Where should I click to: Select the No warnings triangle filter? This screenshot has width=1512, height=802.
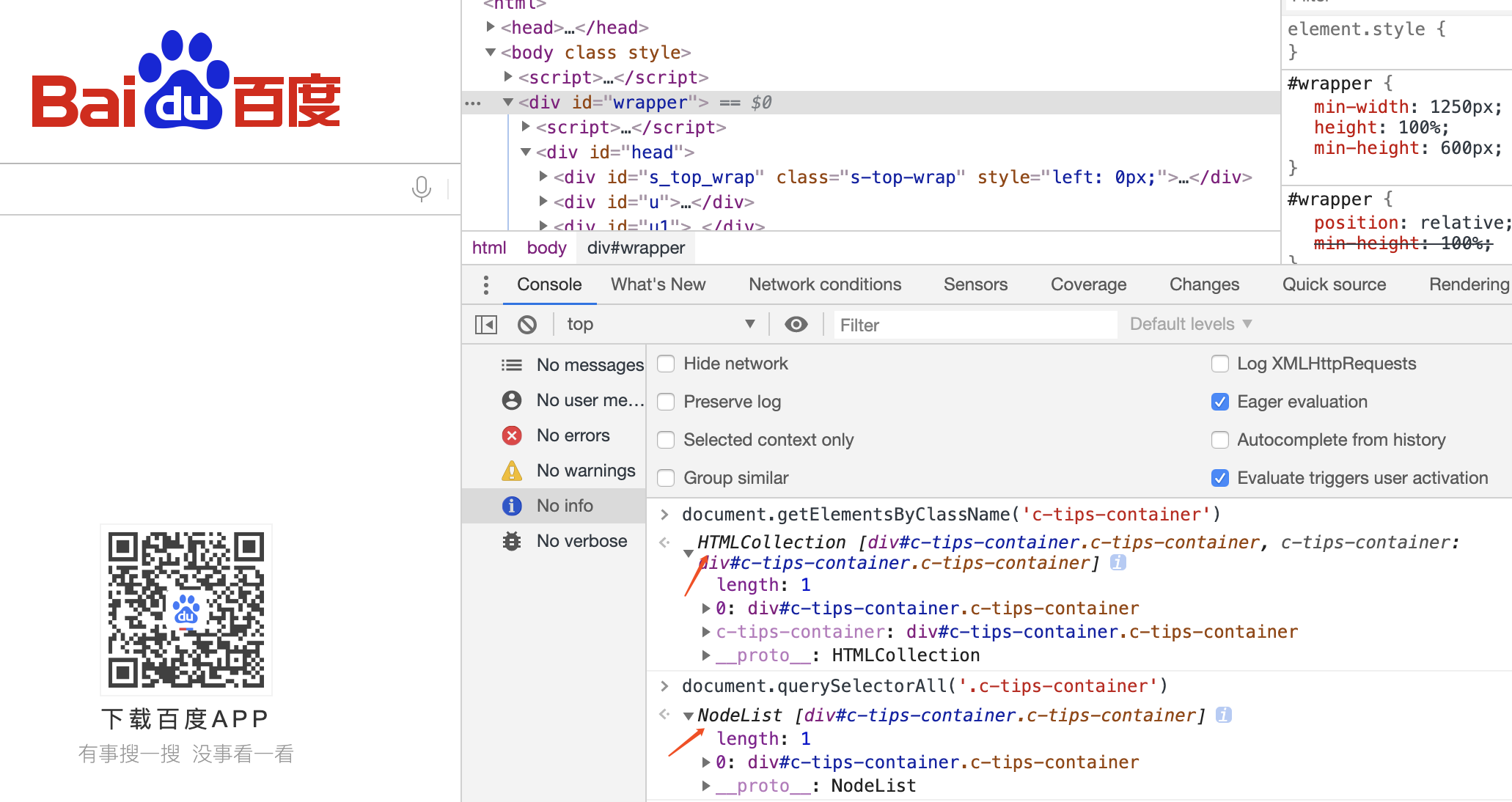[x=512, y=471]
